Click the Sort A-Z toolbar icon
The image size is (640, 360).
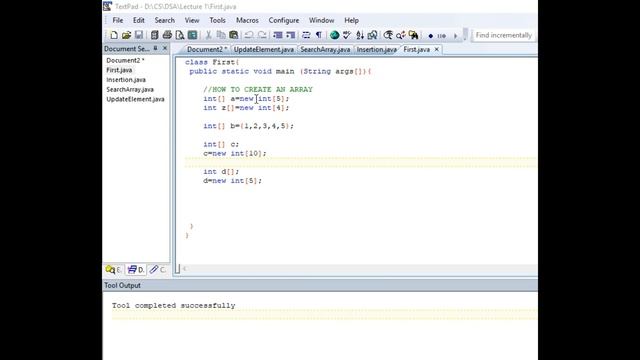[360, 35]
